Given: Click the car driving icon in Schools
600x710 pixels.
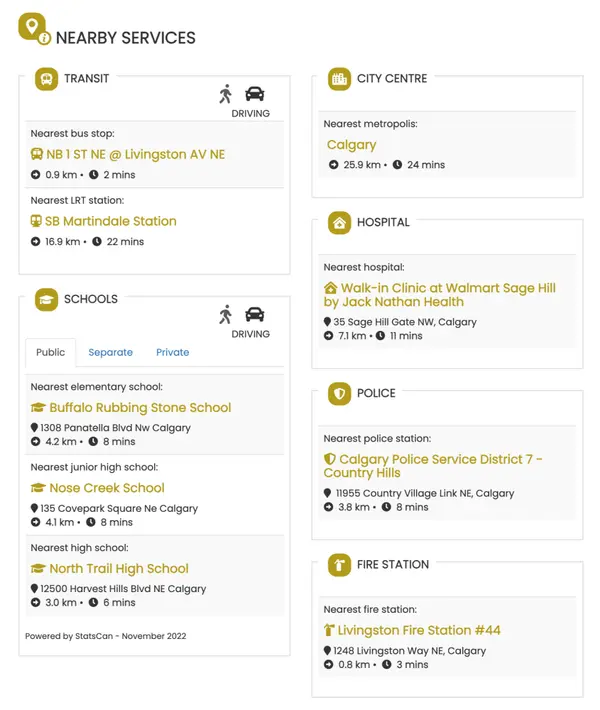Looking at the screenshot, I should 255,315.
